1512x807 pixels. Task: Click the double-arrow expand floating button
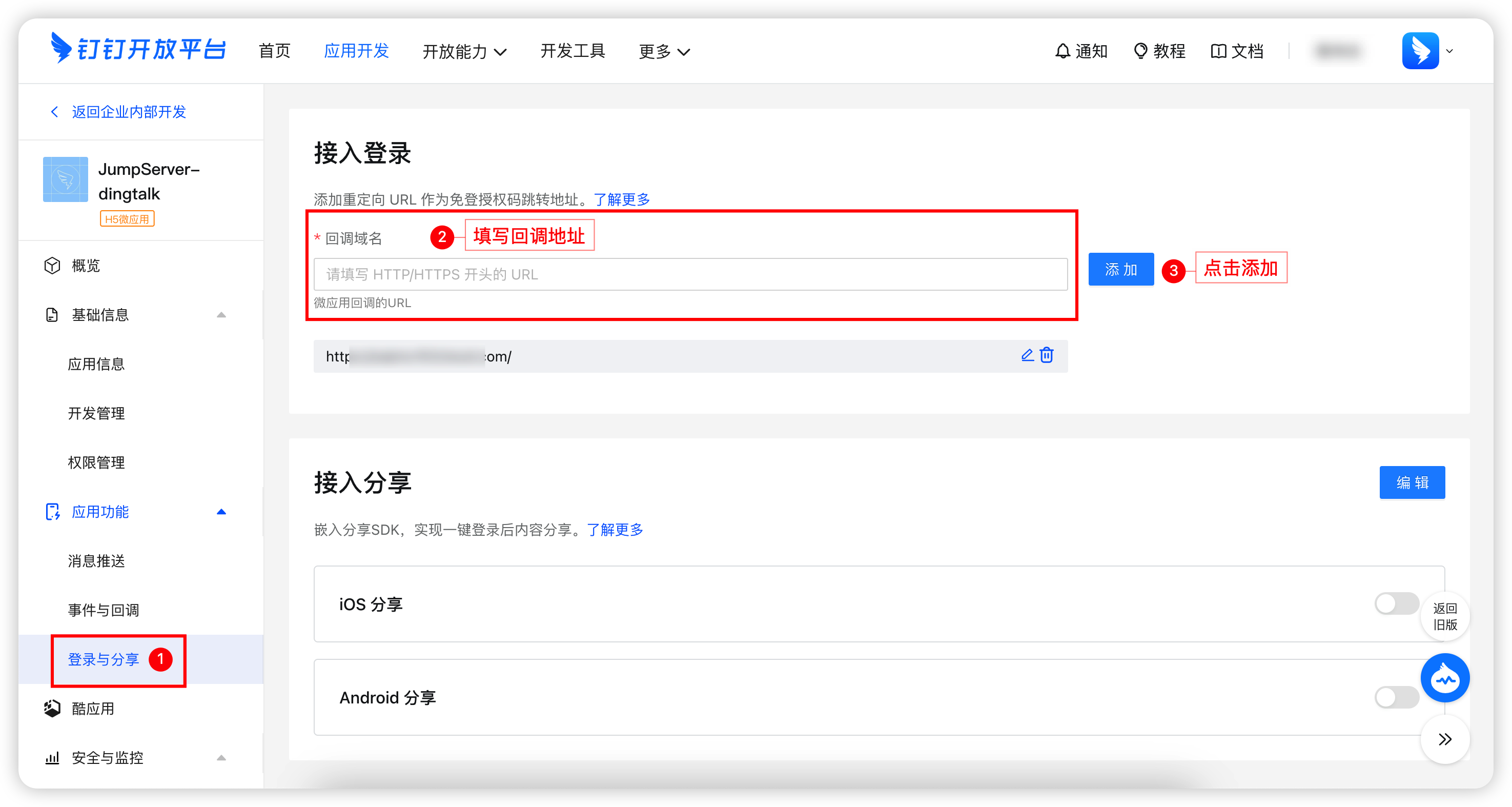[x=1444, y=739]
